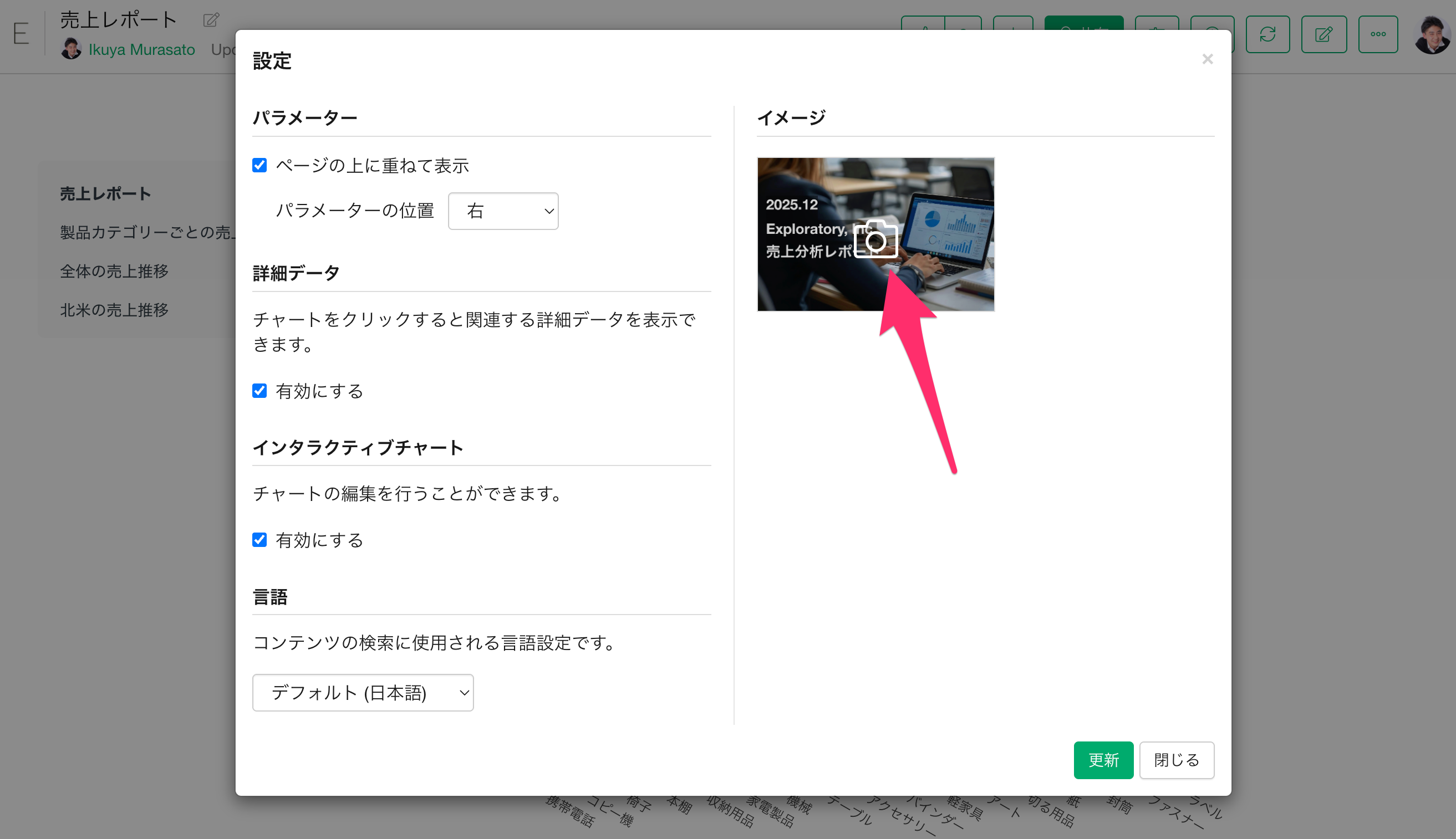Close the 設定 dialog with the X

[x=1207, y=59]
